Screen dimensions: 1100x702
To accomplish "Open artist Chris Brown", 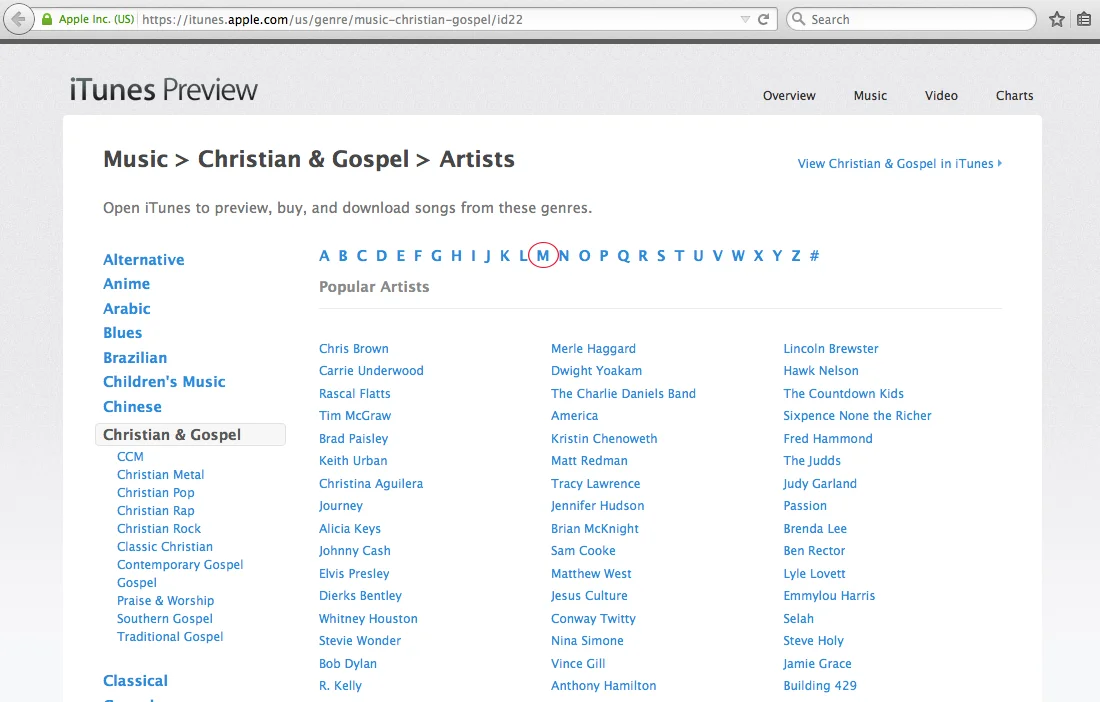I will (354, 349).
